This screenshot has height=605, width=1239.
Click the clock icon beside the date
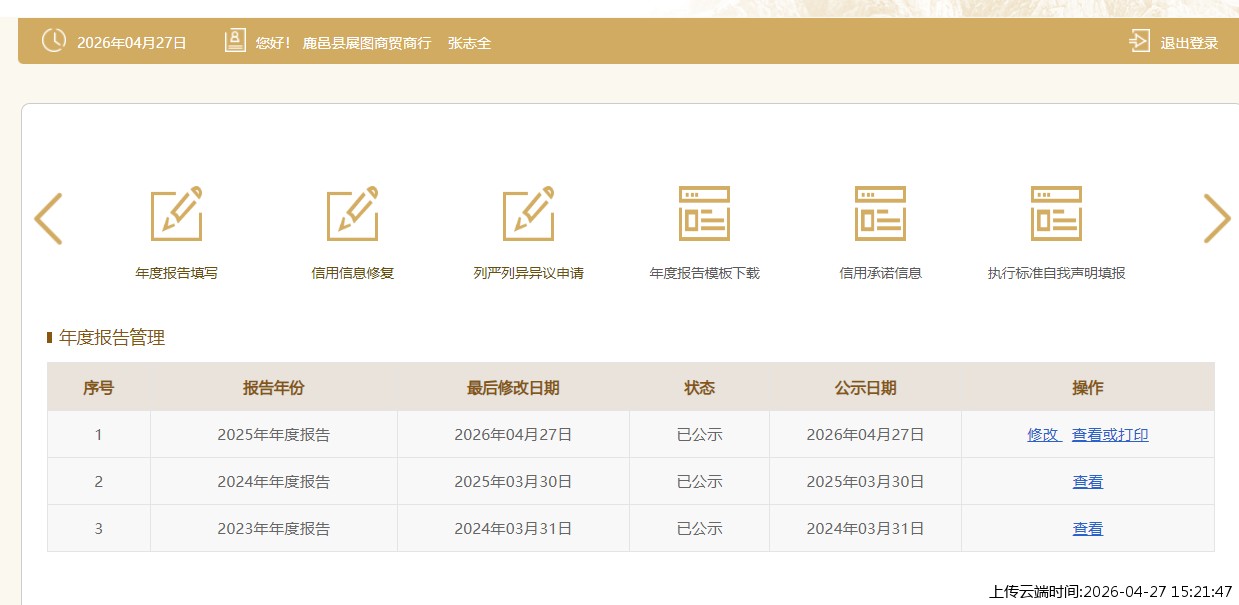(53, 41)
